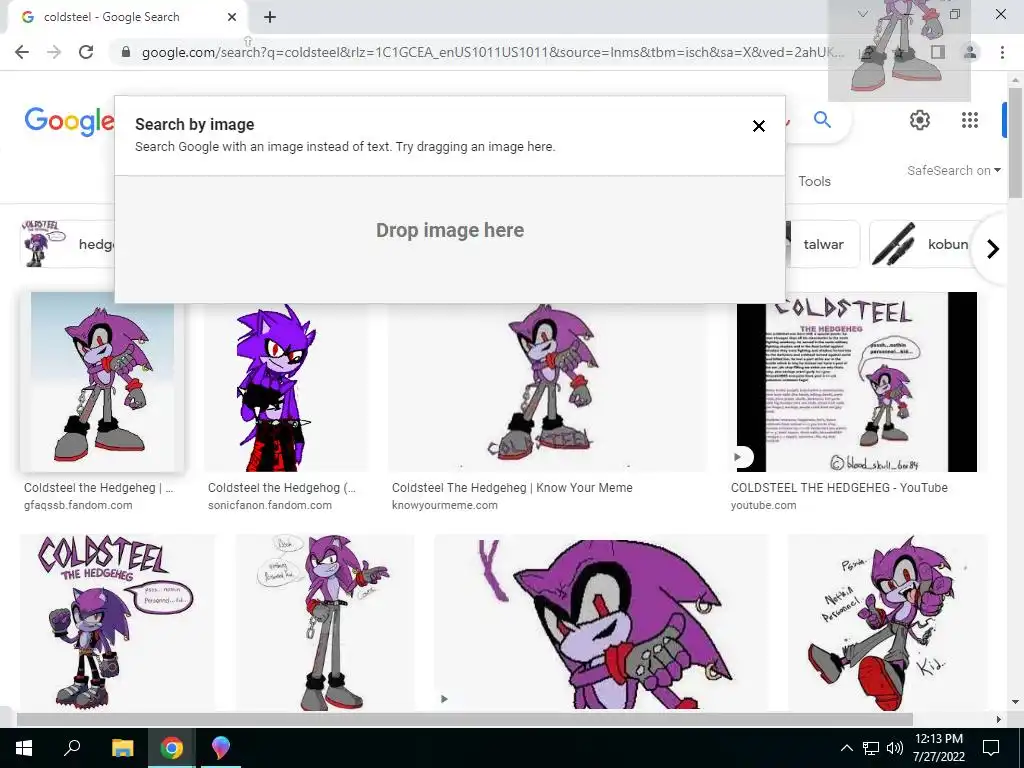Click the gfaqssb.fandom.com source text
1024x768 pixels.
coord(78,505)
